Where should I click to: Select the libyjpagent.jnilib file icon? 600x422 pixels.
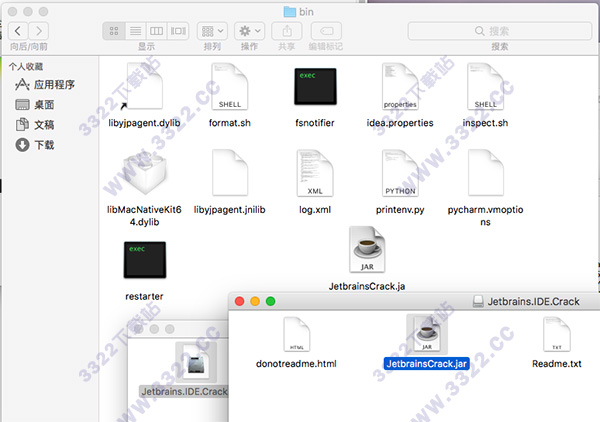[230, 173]
